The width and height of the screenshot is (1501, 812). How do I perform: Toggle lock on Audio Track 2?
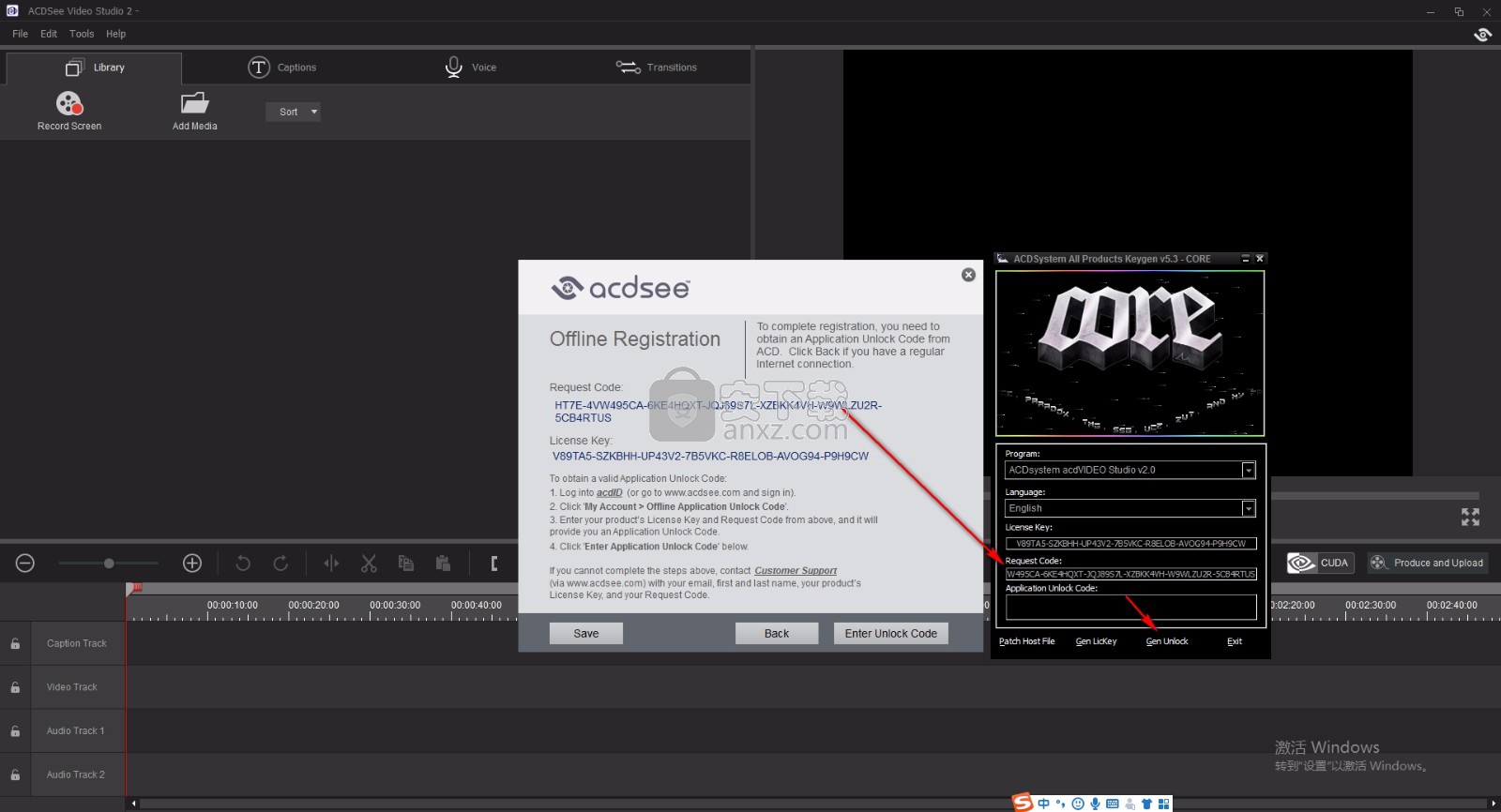(x=15, y=774)
